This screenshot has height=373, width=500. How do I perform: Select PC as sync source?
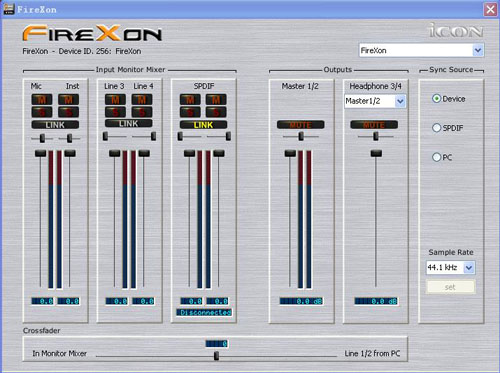pyautogui.click(x=436, y=157)
